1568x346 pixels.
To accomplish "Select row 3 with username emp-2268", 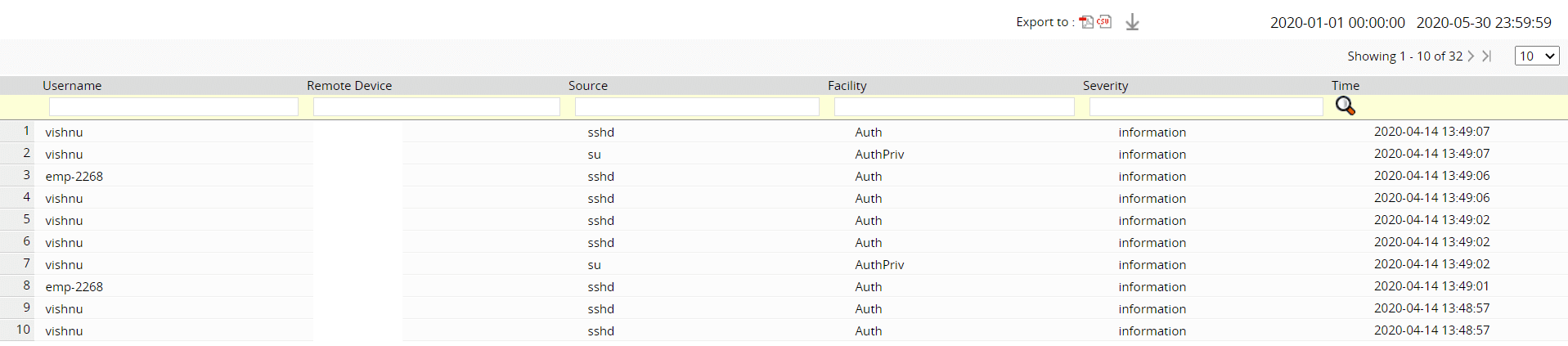I will pyautogui.click(x=74, y=177).
